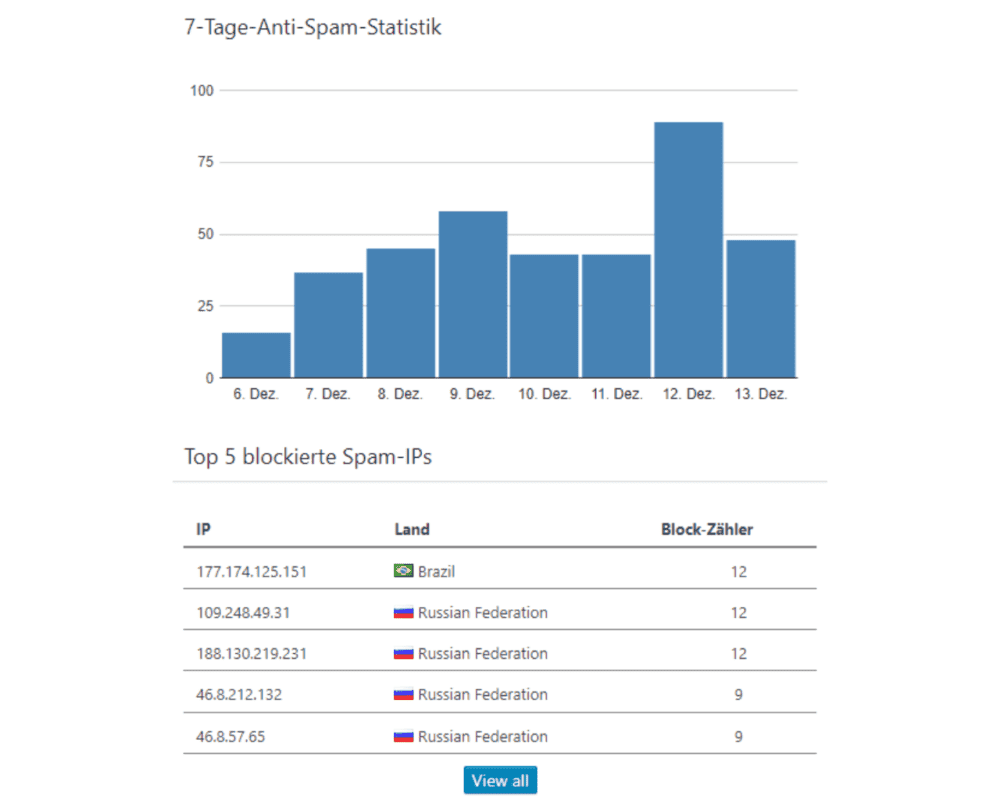The width and height of the screenshot is (1000, 800).
Task: Click the Russian flag in the 46.8.212.132 row
Action: (x=404, y=694)
